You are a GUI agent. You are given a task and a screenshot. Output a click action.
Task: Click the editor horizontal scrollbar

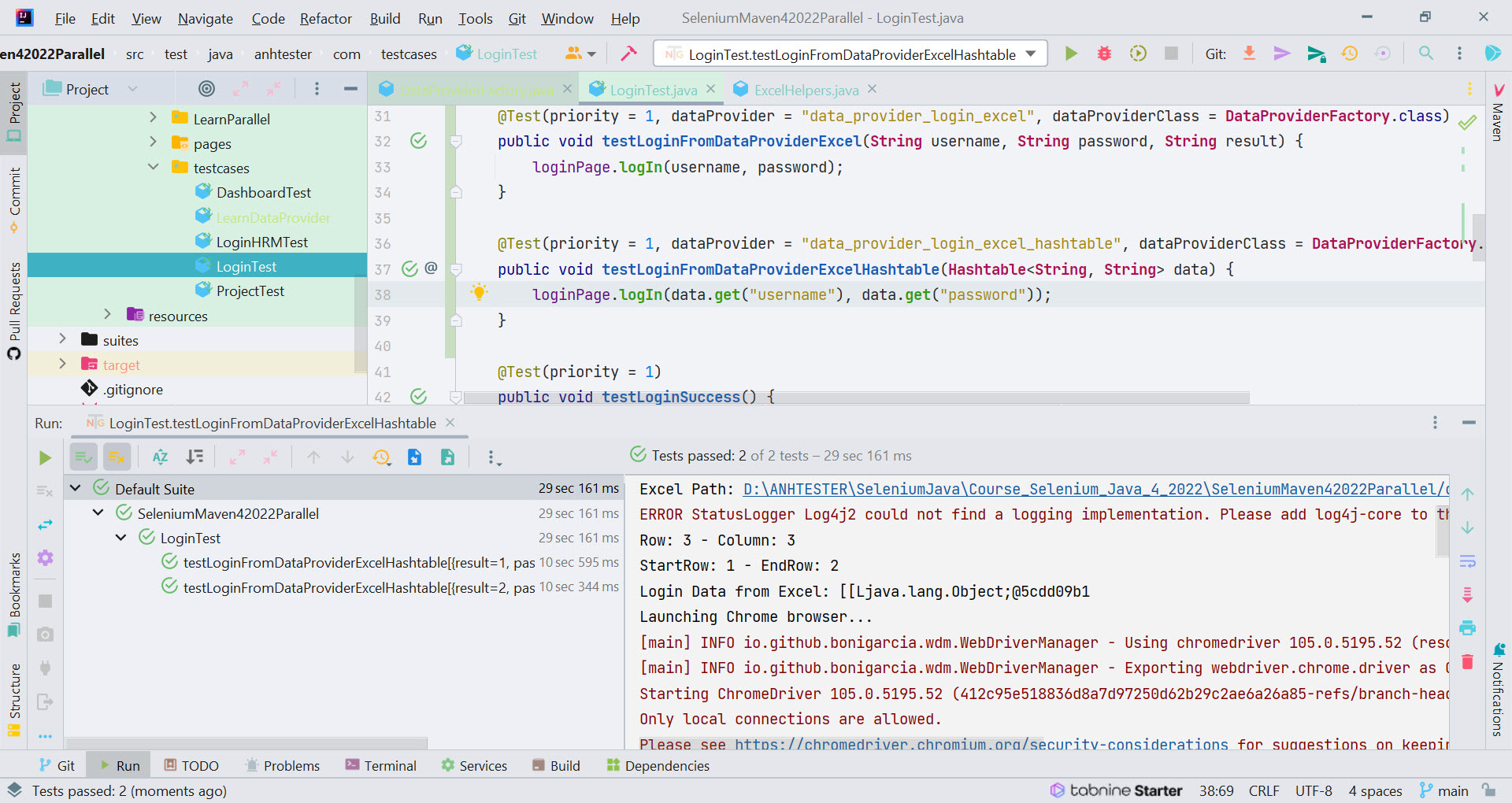coord(856,398)
